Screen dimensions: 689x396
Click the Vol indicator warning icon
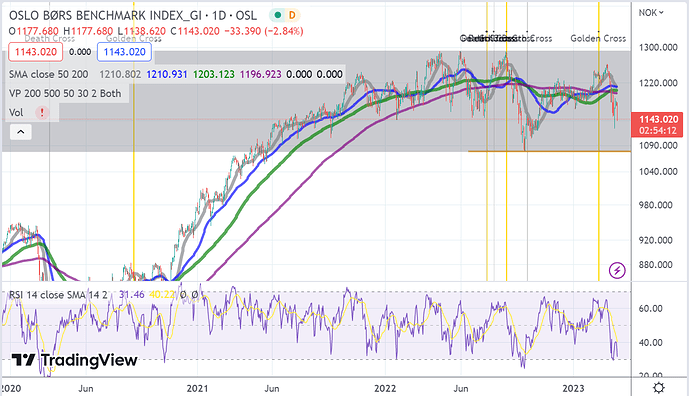[42, 113]
